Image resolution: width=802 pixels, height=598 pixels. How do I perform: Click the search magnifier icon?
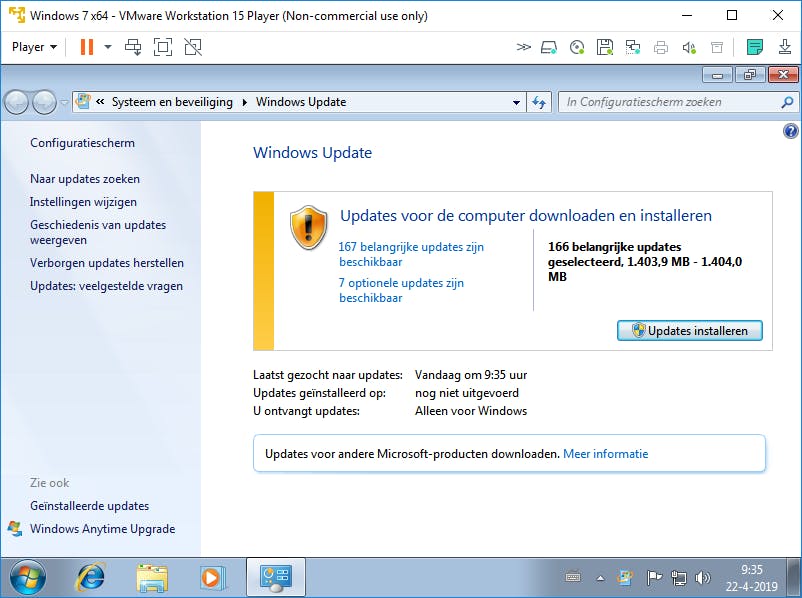pos(787,102)
